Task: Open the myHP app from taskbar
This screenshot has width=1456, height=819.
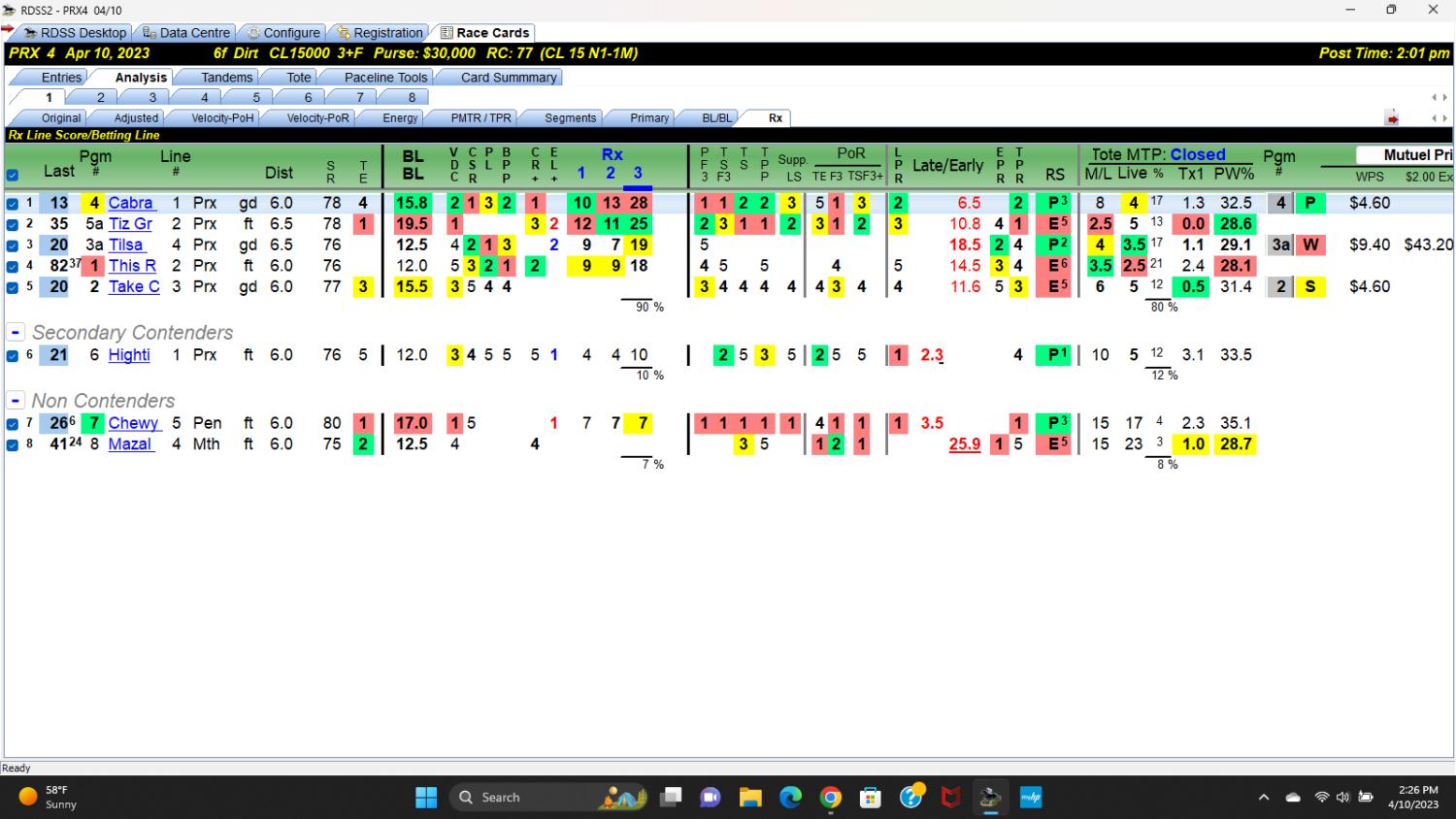Action: 1030,798
